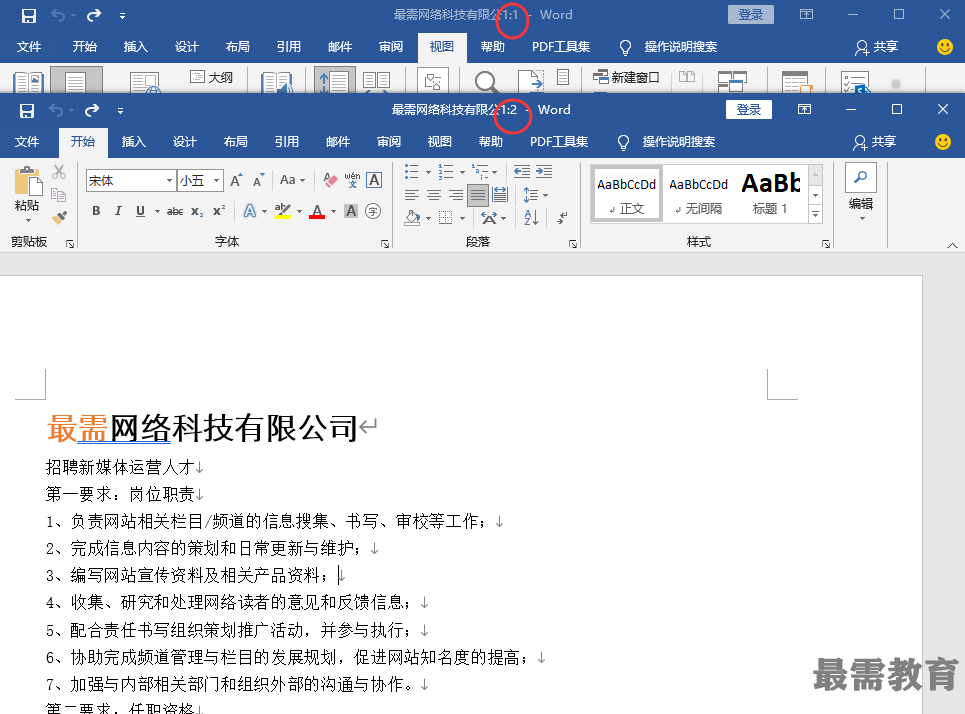This screenshot has width=965, height=714.
Task: Switch to 布局 tab in front window
Action: pos(236,142)
